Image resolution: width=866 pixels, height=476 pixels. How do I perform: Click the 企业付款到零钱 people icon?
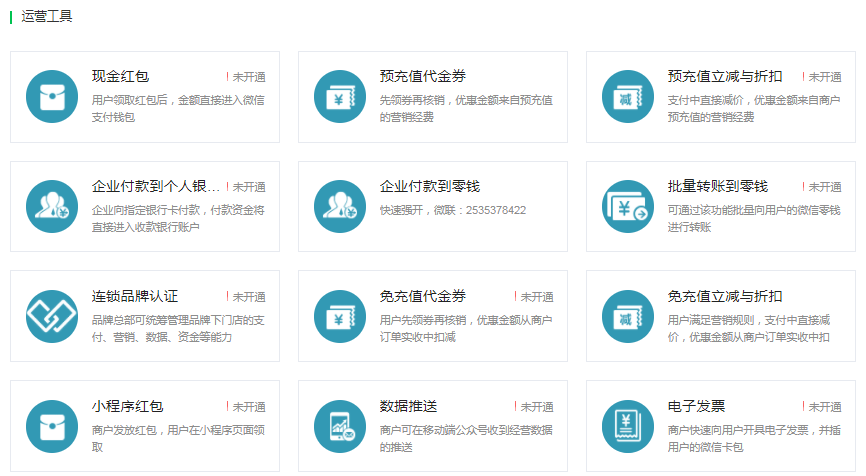340,207
